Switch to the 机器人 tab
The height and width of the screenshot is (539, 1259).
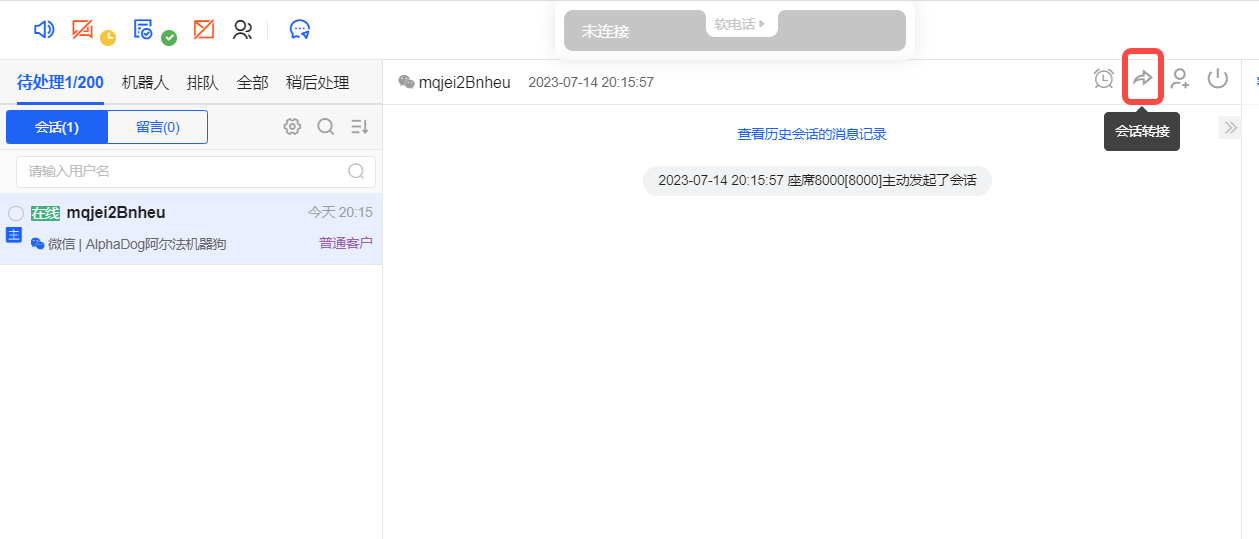[x=145, y=83]
